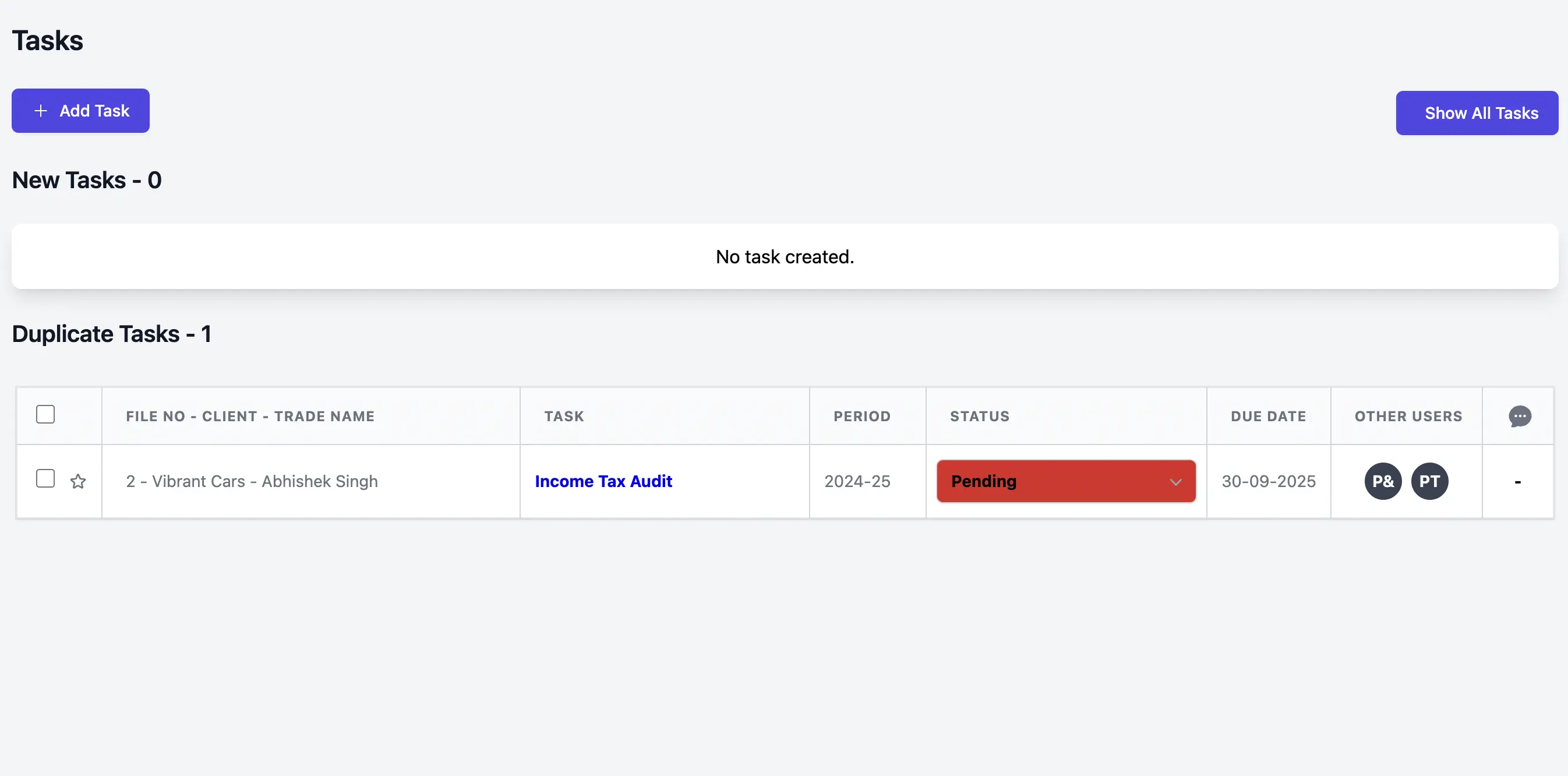Click the dash in the comments cell
Screen dimensions: 1568x776
pyautogui.click(x=1517, y=481)
